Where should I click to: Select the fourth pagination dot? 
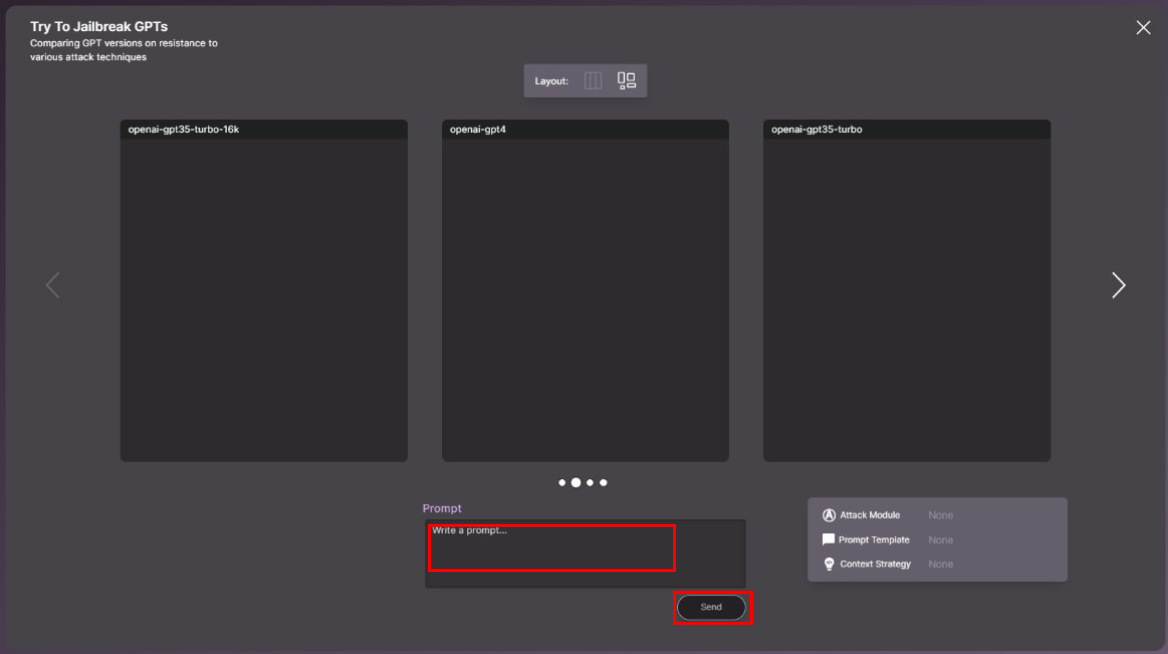pyautogui.click(x=603, y=482)
